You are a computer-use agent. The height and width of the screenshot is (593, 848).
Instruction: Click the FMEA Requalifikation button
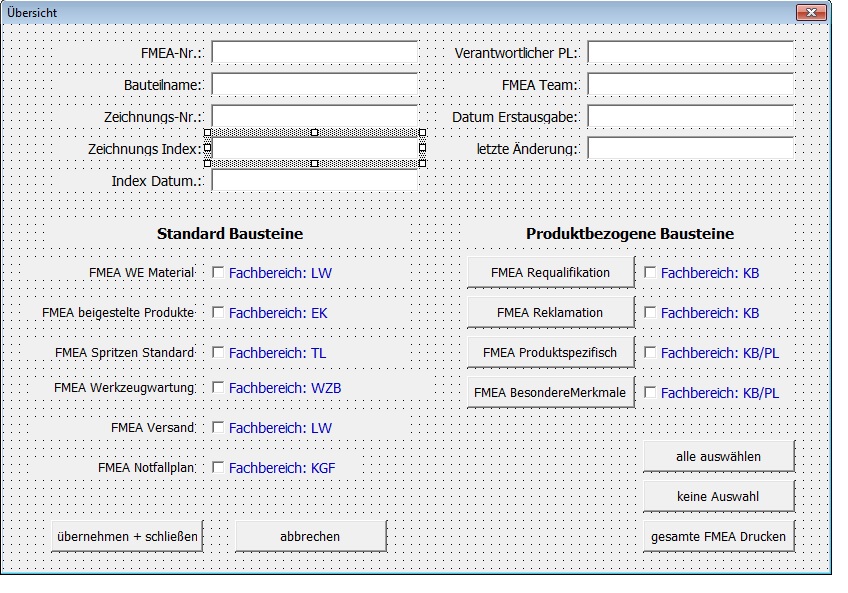coord(549,271)
